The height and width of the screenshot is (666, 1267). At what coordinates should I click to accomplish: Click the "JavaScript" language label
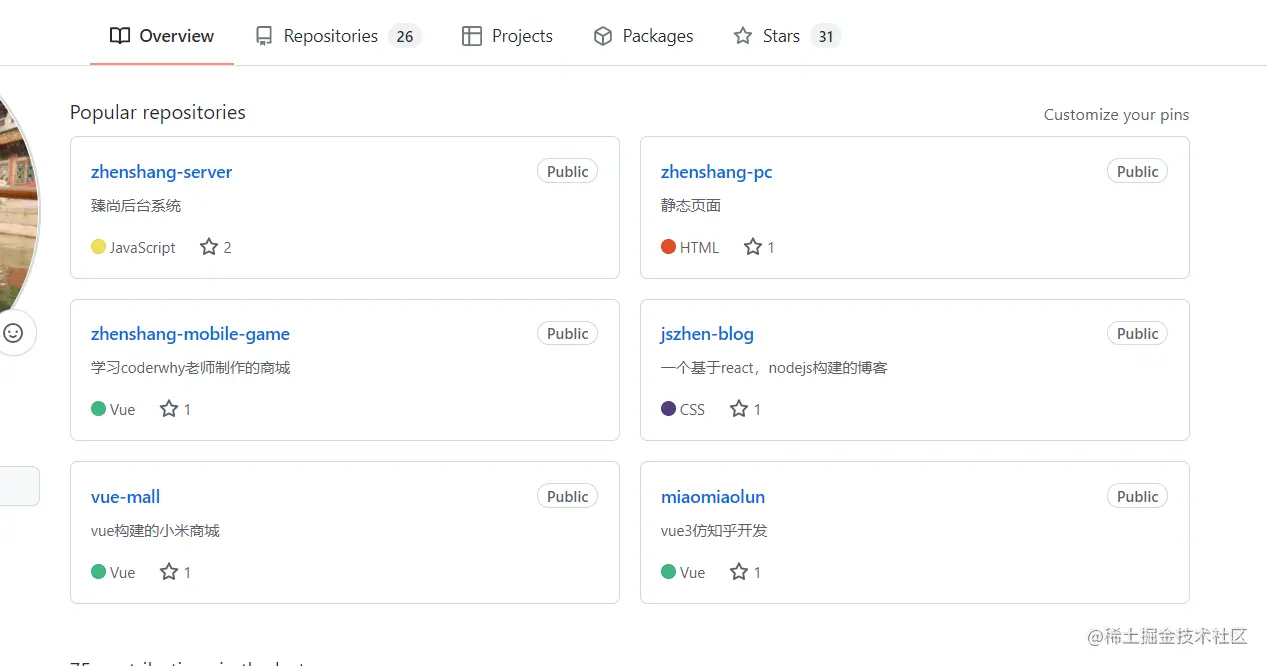[x=143, y=247]
